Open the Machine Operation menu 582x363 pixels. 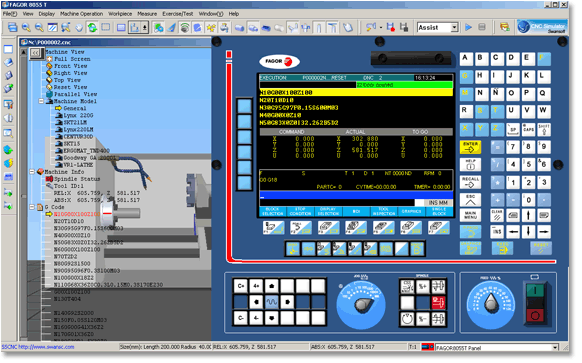point(82,14)
